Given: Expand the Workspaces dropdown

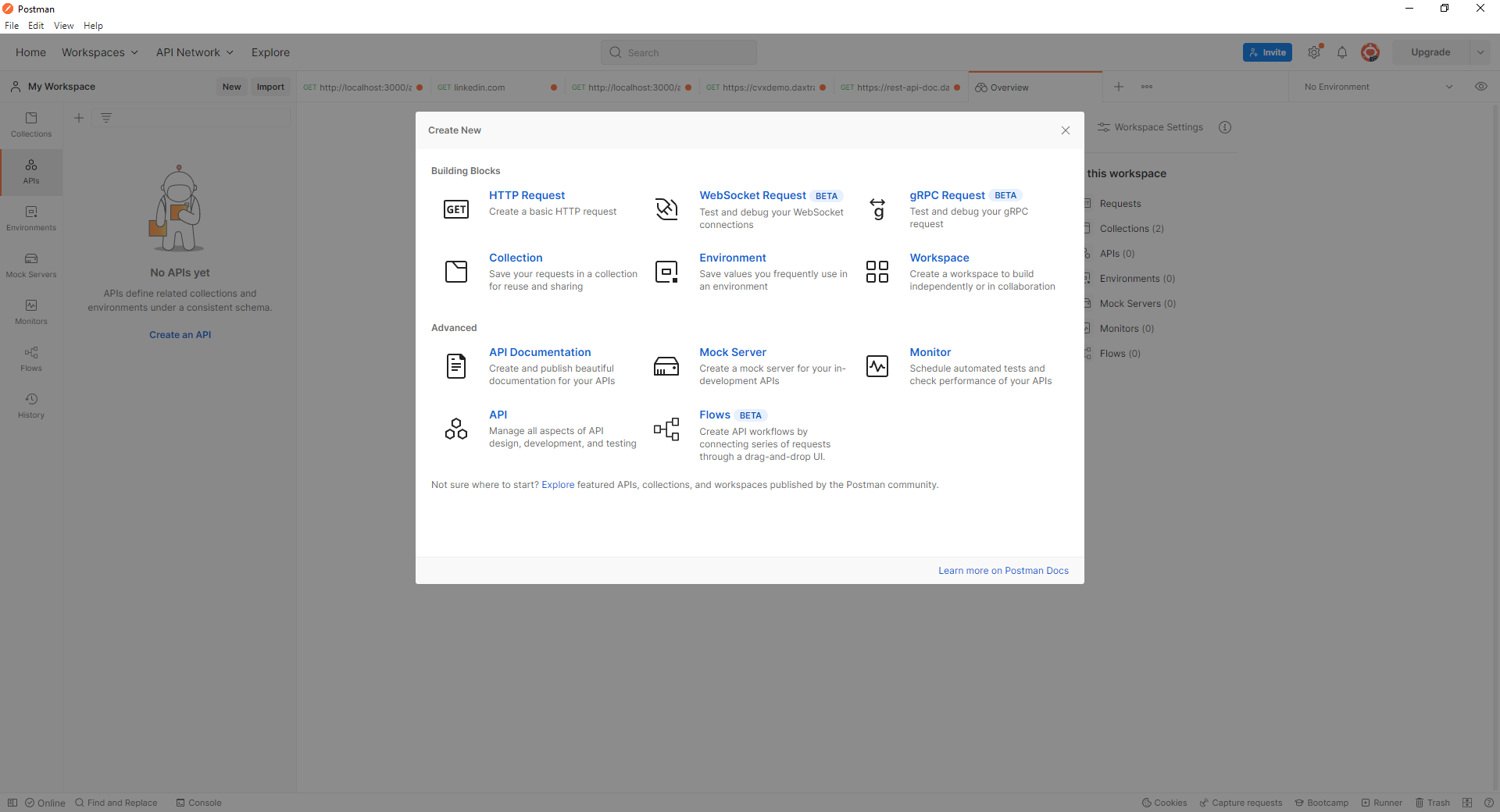Looking at the screenshot, I should tap(100, 52).
